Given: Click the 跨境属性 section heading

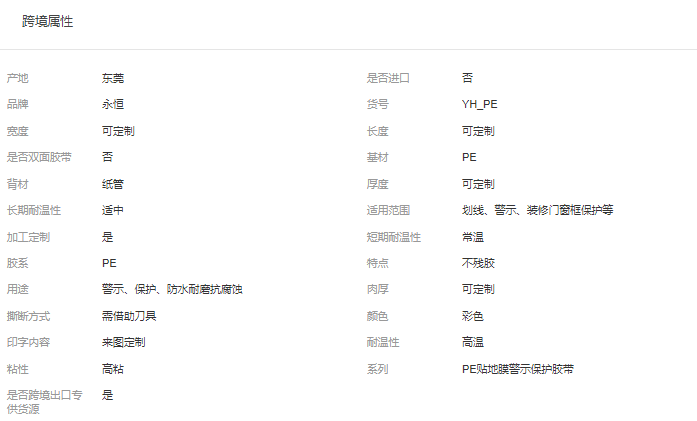Looking at the screenshot, I should coord(47,21).
